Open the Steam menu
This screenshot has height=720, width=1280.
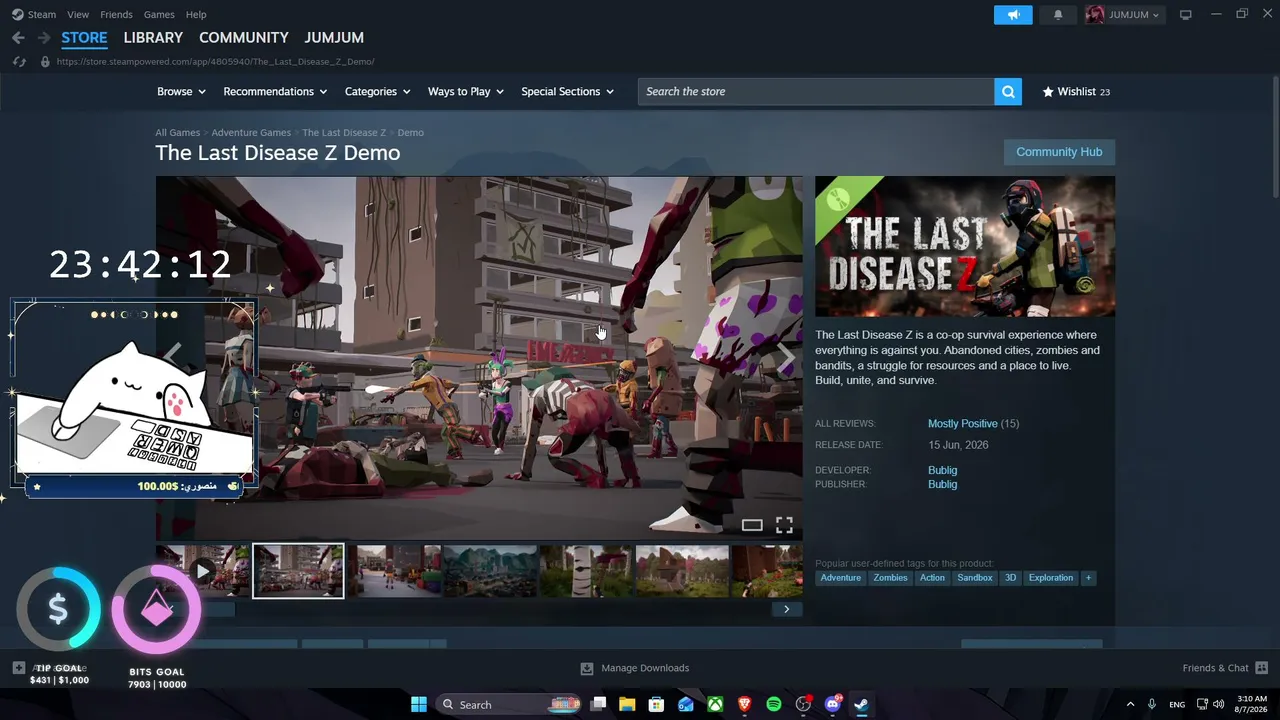point(34,15)
